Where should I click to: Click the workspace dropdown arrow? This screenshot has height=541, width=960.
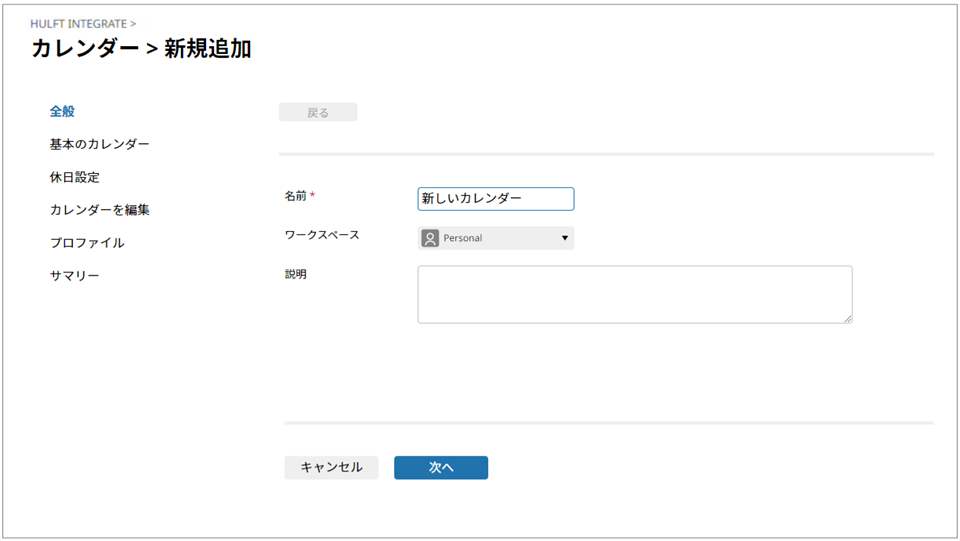tap(564, 238)
